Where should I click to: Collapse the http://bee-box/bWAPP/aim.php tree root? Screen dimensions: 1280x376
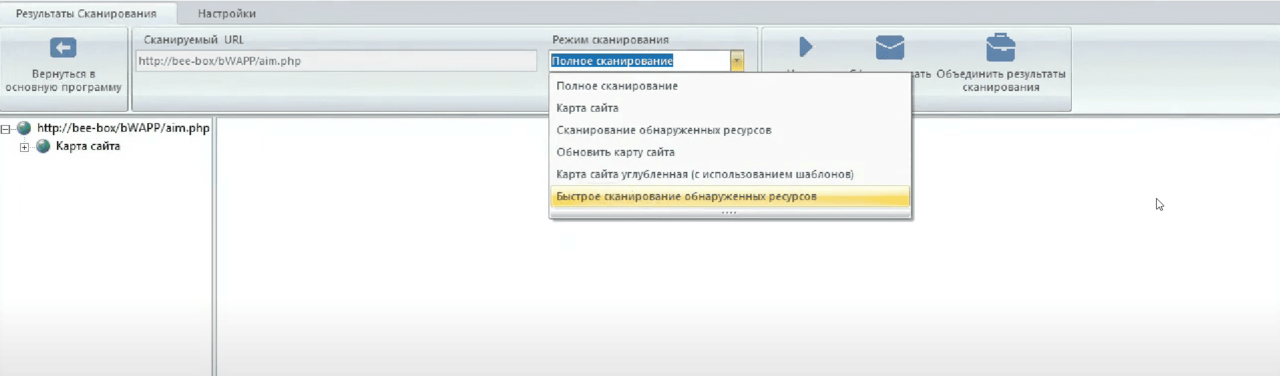point(6,129)
